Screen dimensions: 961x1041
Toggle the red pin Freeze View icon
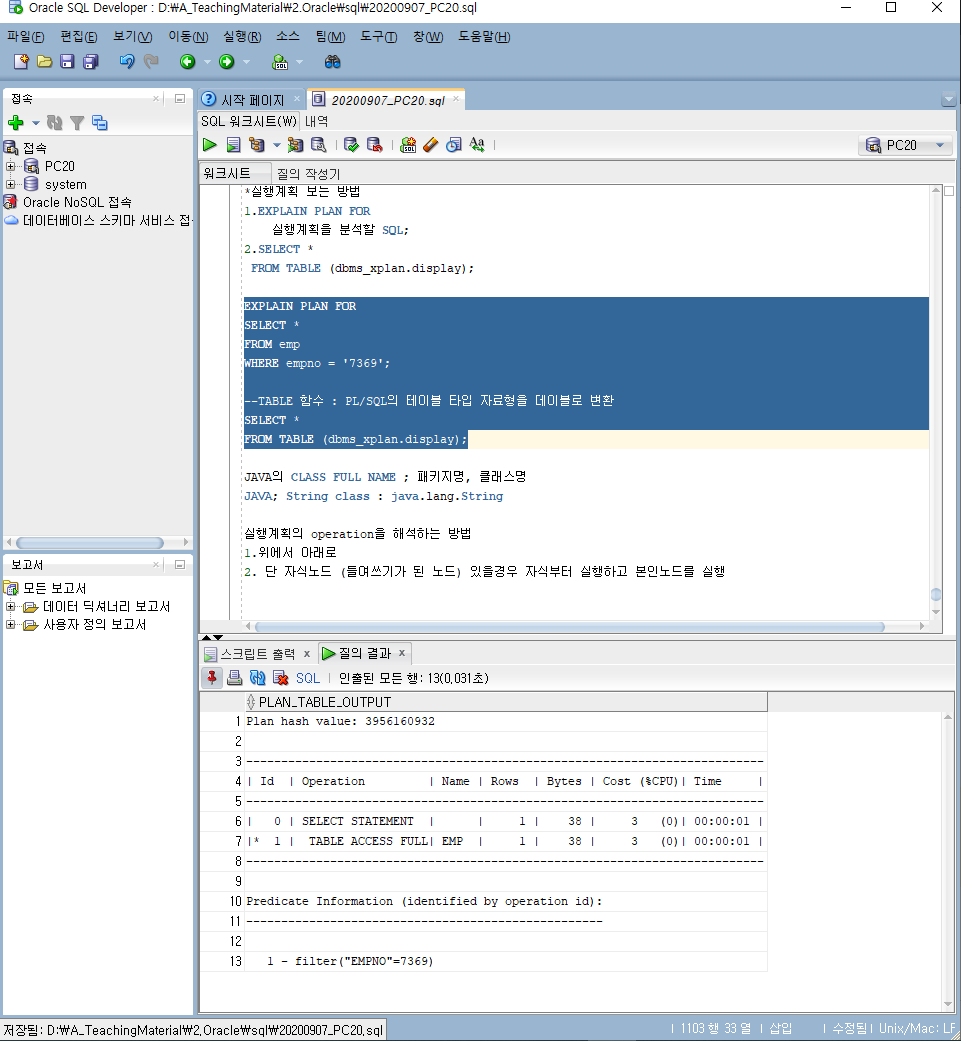pyautogui.click(x=212, y=678)
